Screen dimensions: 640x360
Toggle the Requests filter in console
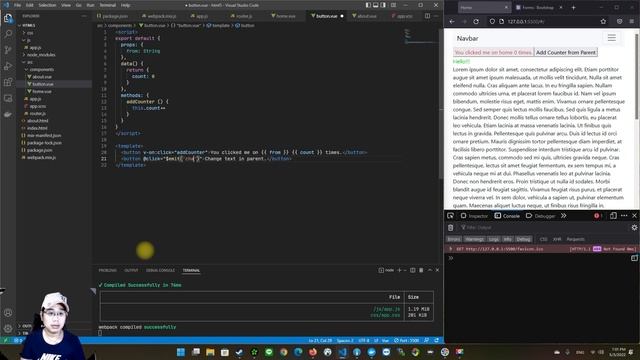(x=576, y=239)
